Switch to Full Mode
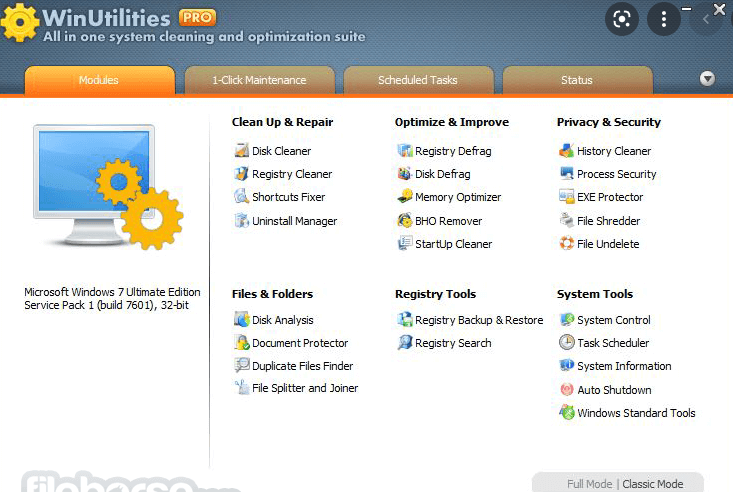The height and width of the screenshot is (492, 733). pos(589,484)
